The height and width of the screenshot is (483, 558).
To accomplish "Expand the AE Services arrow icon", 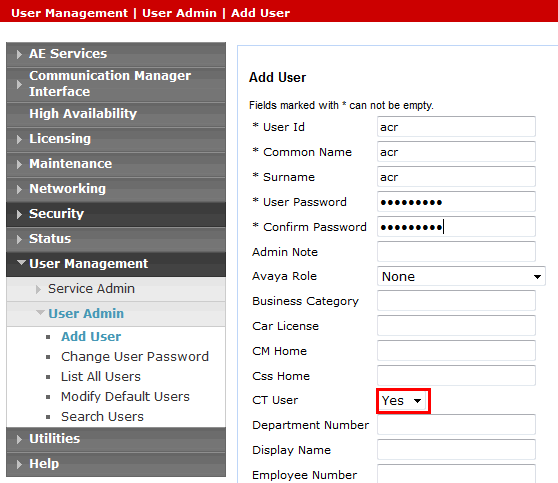I will click(19, 54).
